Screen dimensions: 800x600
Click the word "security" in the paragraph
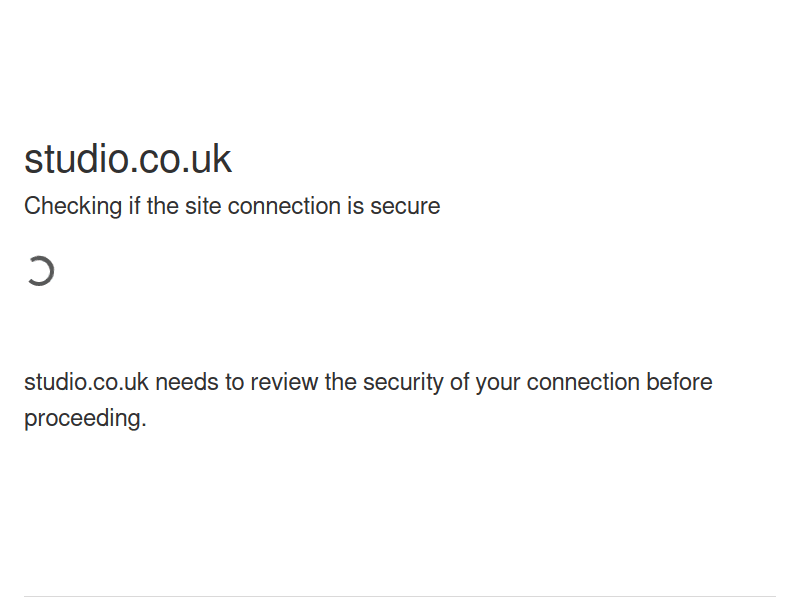[402, 382]
